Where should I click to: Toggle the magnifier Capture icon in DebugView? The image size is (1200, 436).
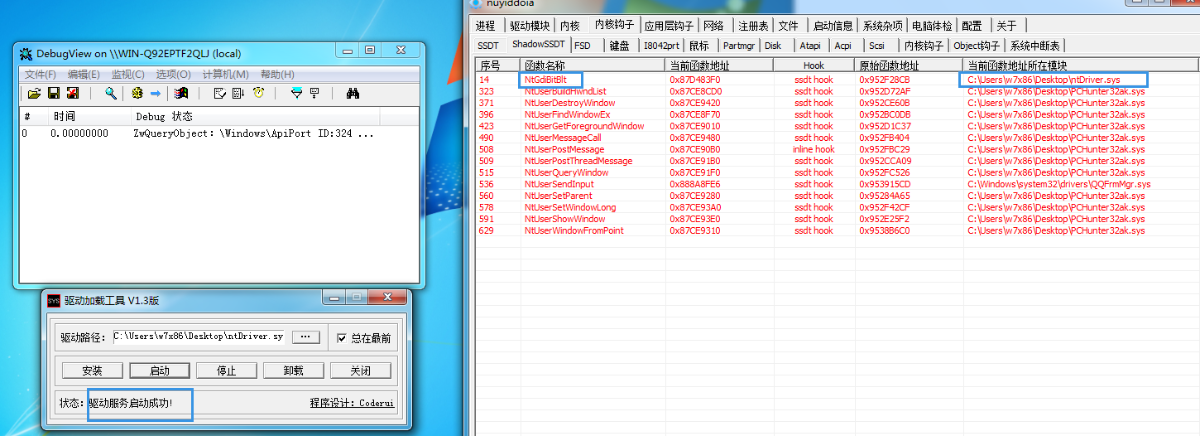click(111, 93)
